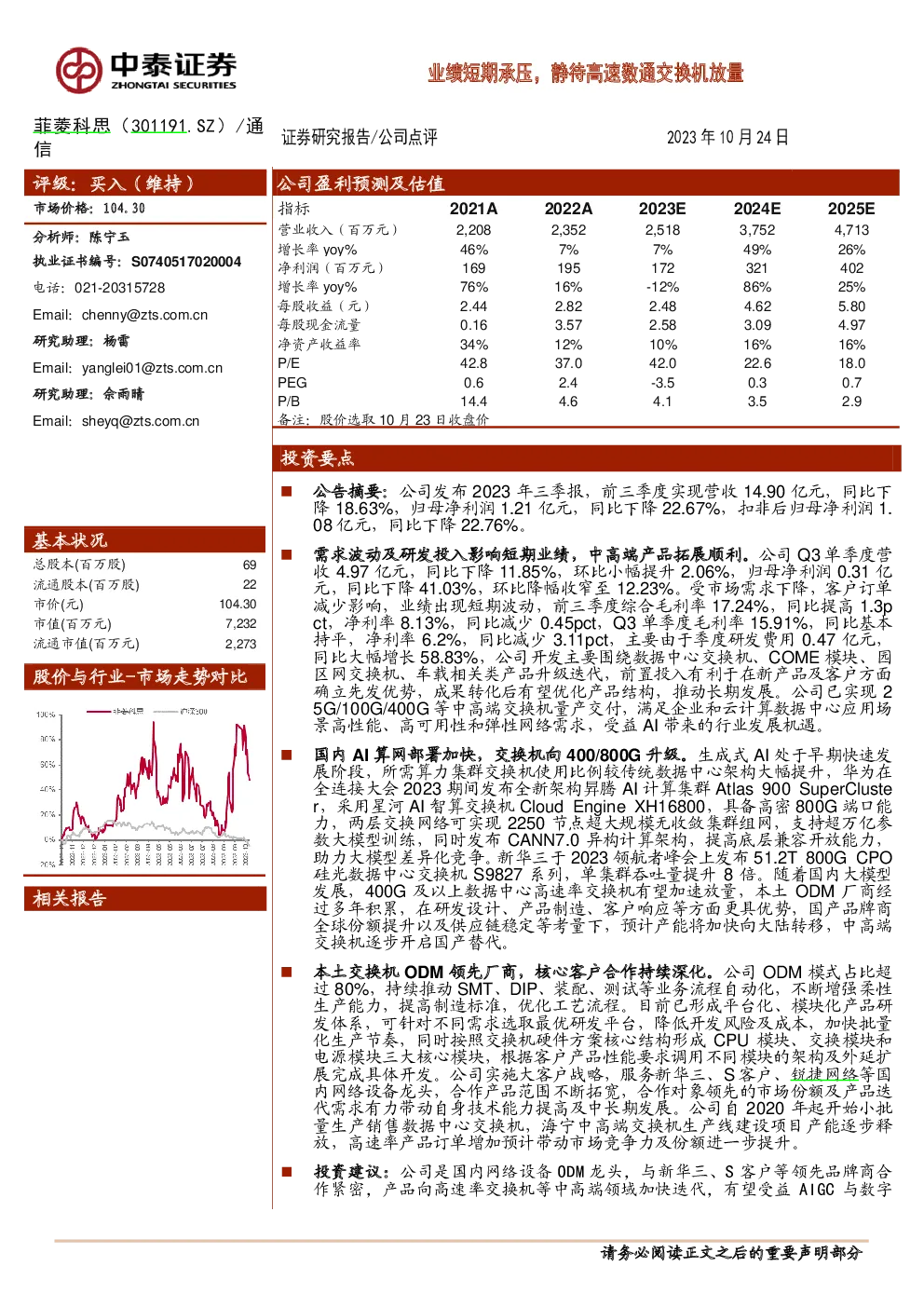
Task: Click the 2022A column header
Action: (x=568, y=209)
